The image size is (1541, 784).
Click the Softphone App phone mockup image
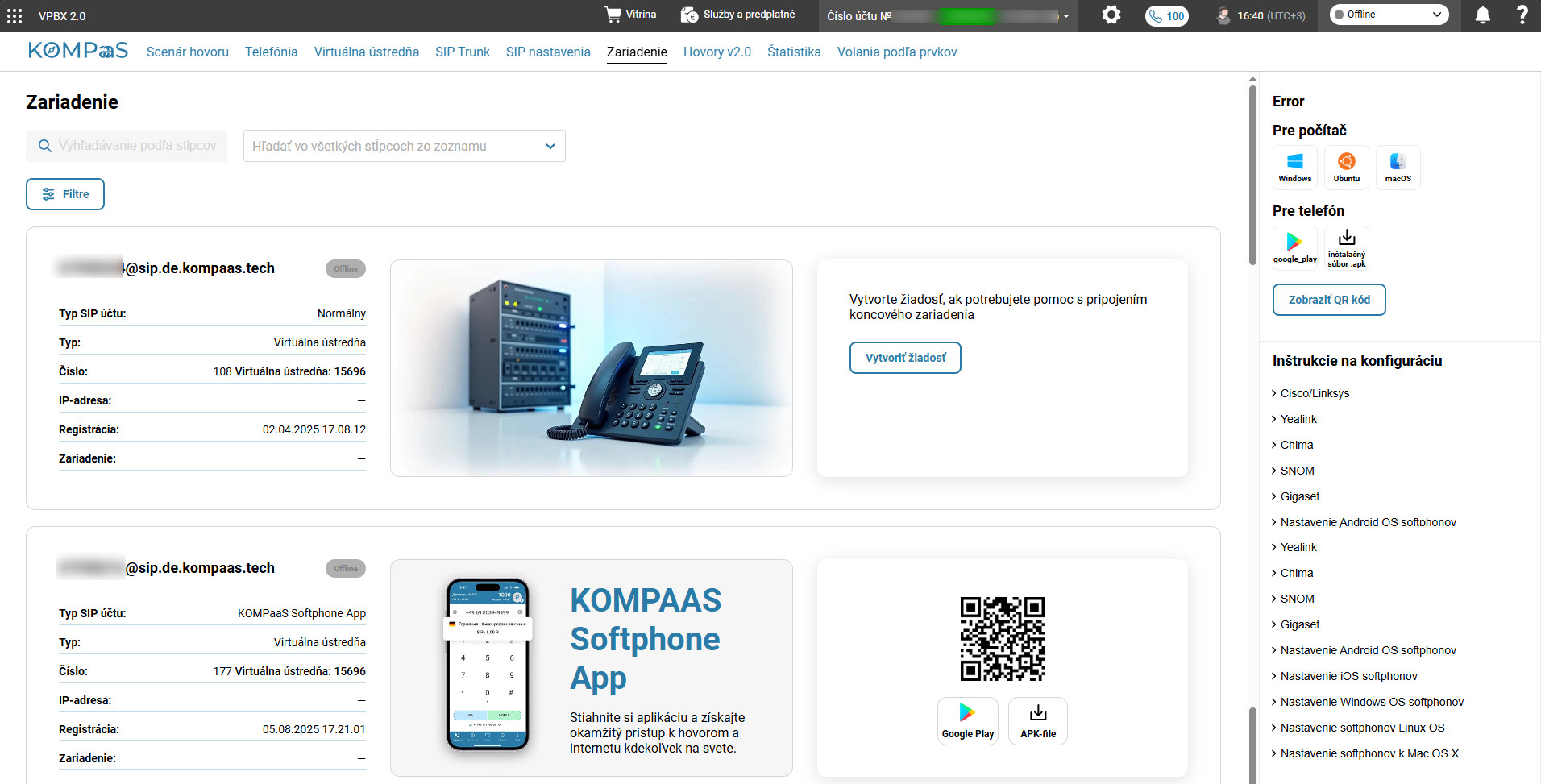(x=488, y=665)
